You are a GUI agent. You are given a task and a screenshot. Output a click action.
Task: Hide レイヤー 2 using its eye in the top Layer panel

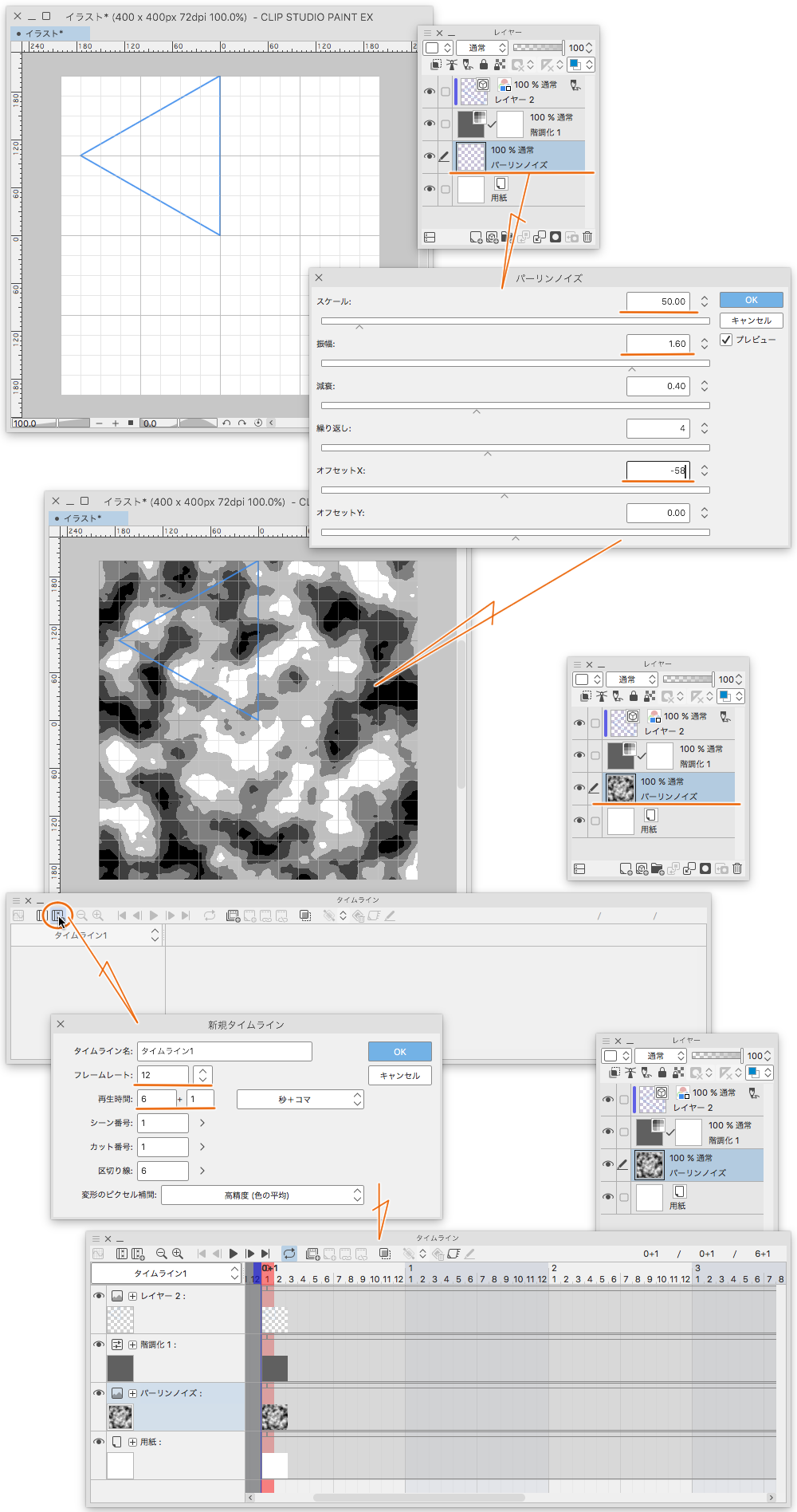pos(430,92)
